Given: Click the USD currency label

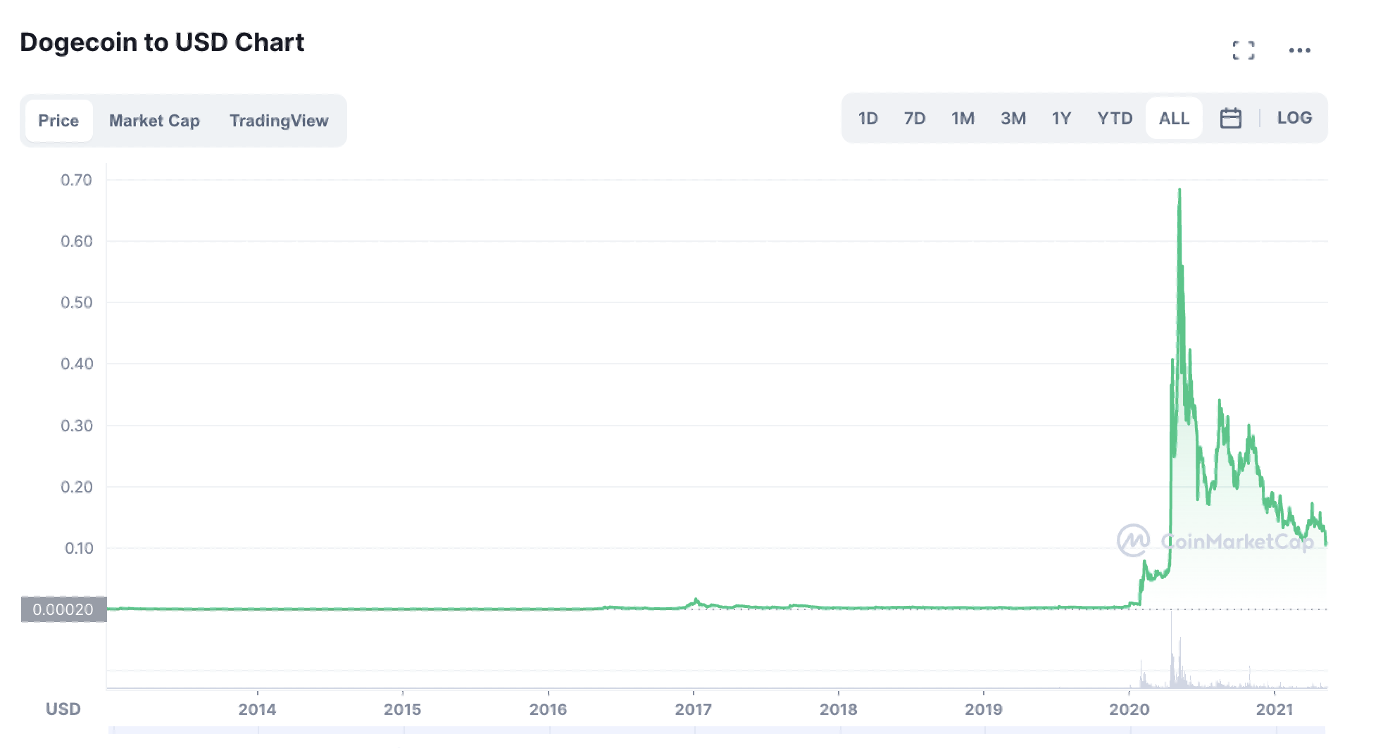Looking at the screenshot, I should point(63,709).
